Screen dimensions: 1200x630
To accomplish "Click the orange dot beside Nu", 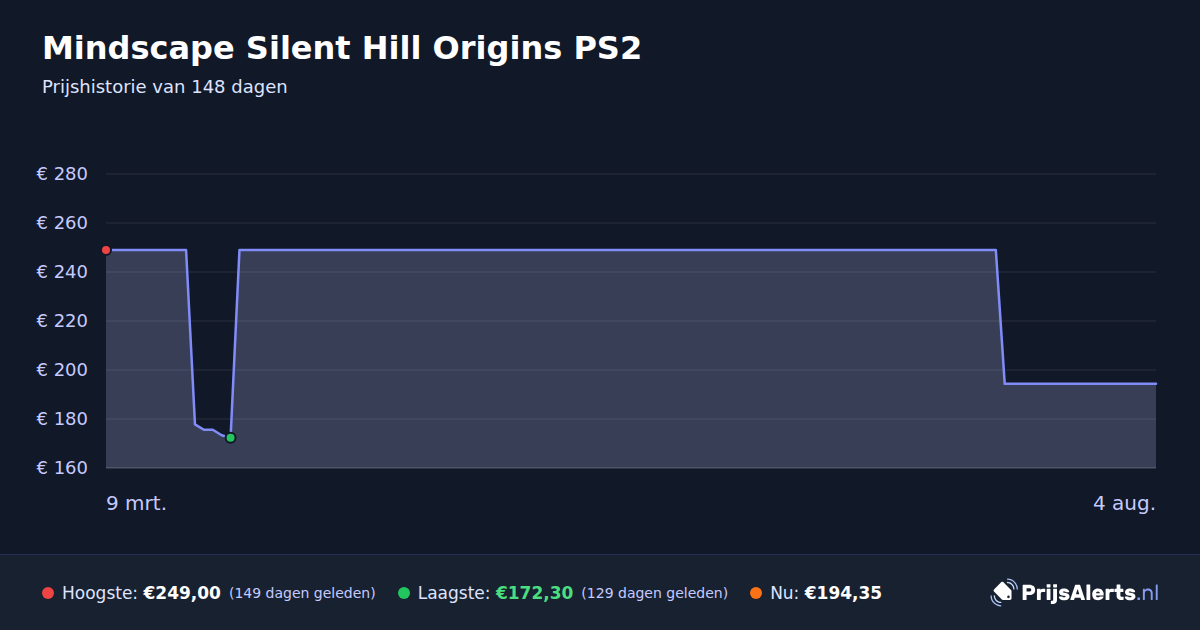I will pos(756,593).
